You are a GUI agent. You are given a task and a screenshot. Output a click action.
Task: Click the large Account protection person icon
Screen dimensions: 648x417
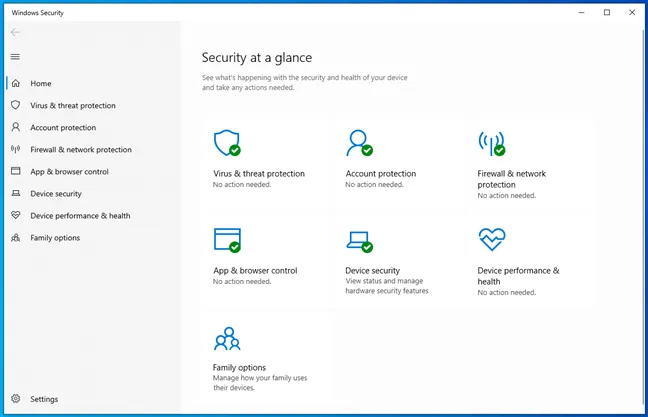(x=359, y=143)
